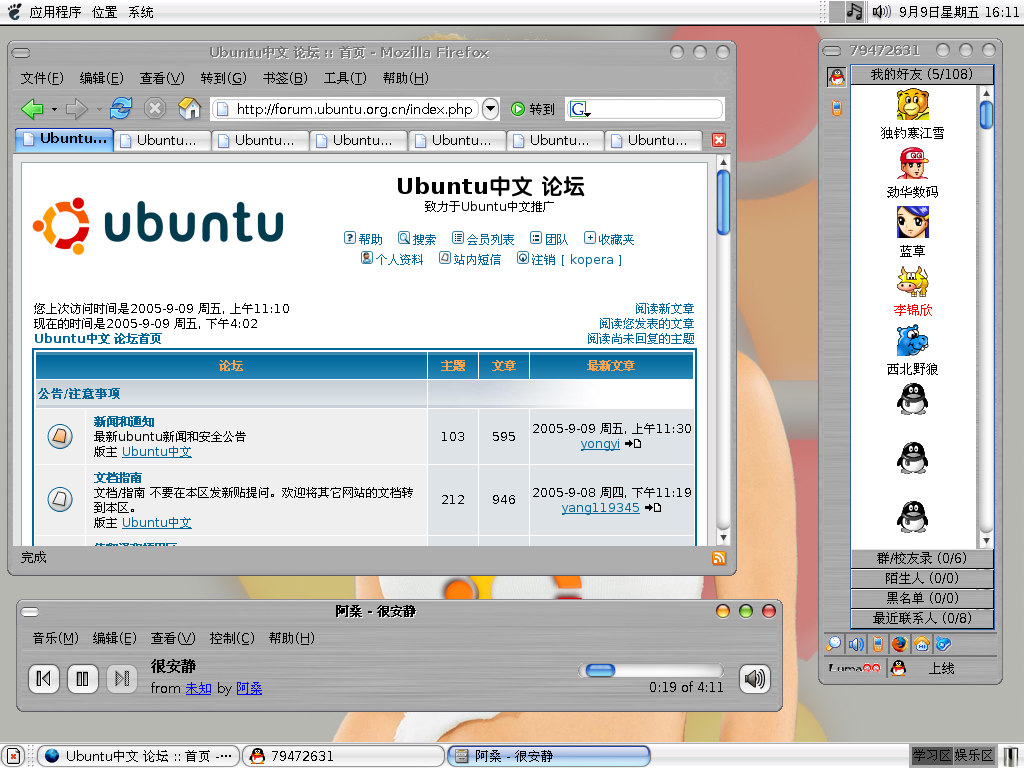
Task: Skip to previous track in music player
Action: (44, 679)
